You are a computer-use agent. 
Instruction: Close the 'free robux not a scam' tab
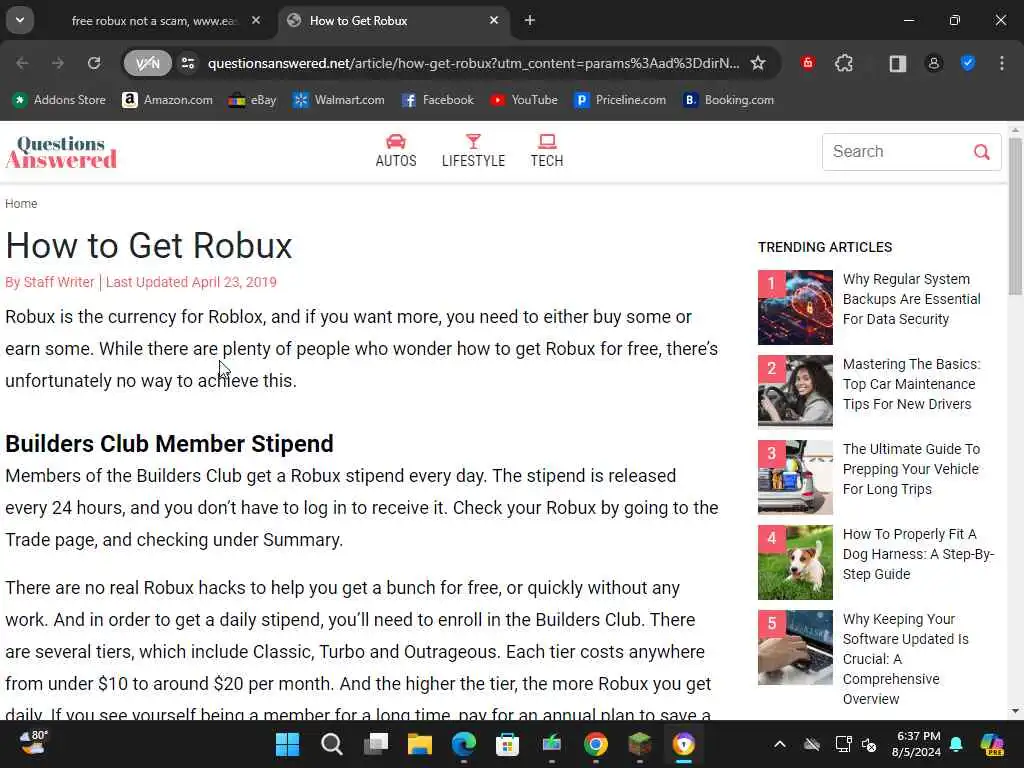point(256,21)
